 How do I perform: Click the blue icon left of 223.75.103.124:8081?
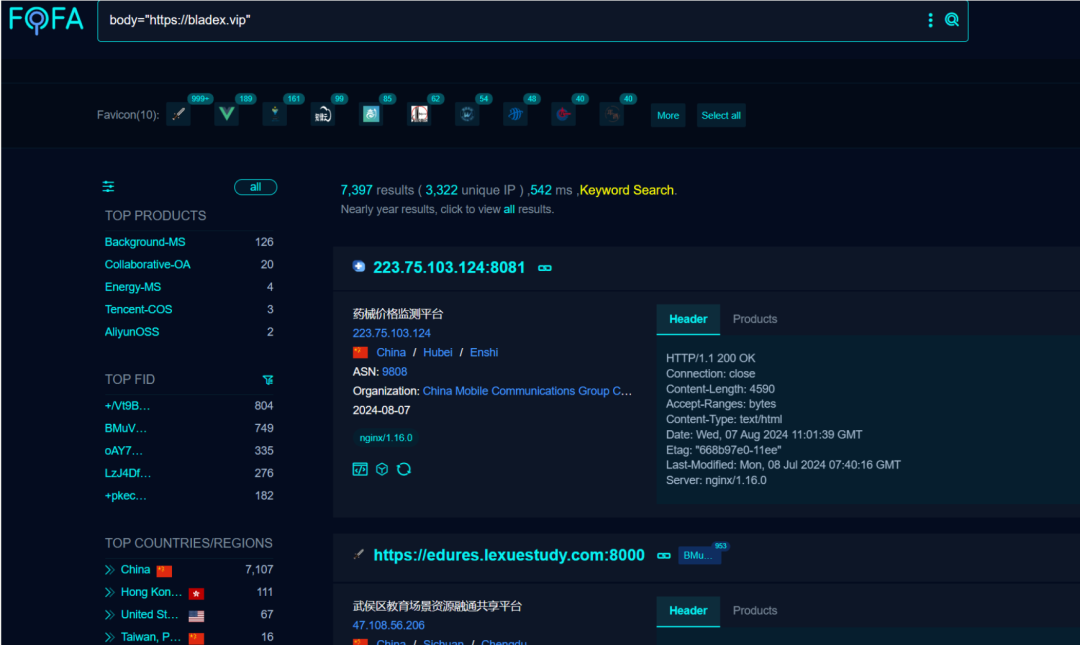tap(359, 267)
